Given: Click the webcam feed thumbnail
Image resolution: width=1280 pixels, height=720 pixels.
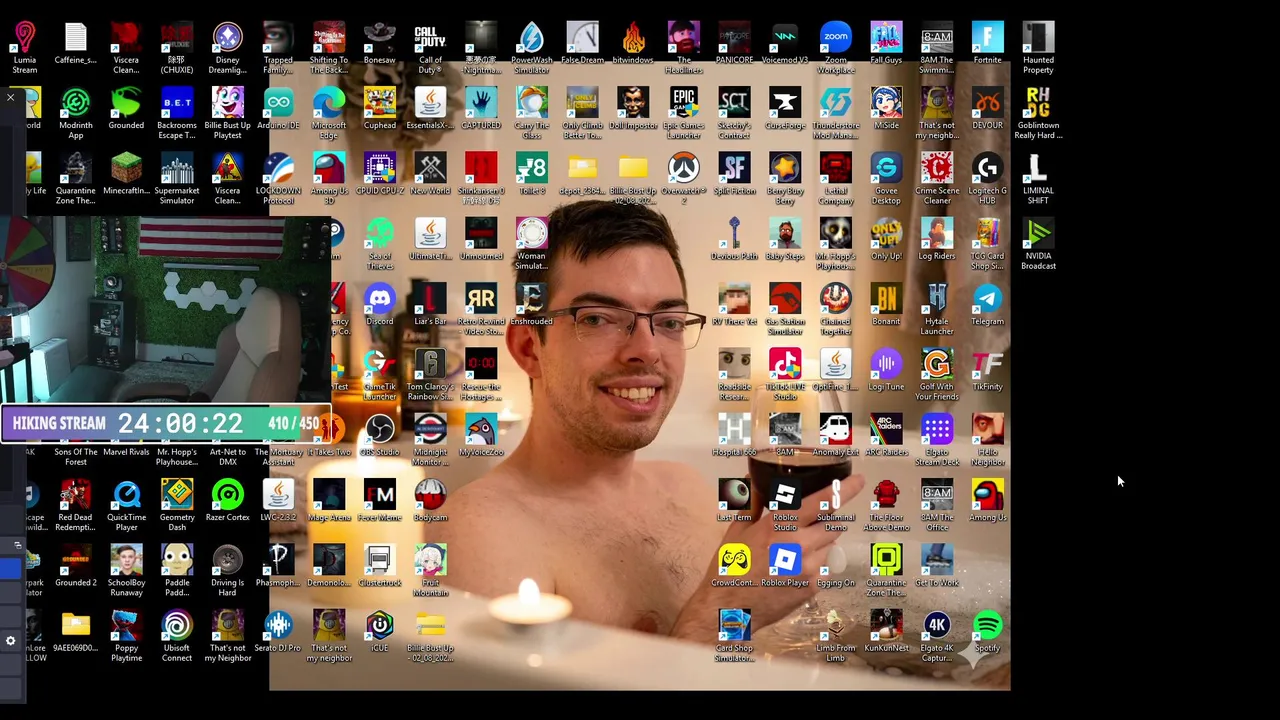Looking at the screenshot, I should pyautogui.click(x=167, y=312).
